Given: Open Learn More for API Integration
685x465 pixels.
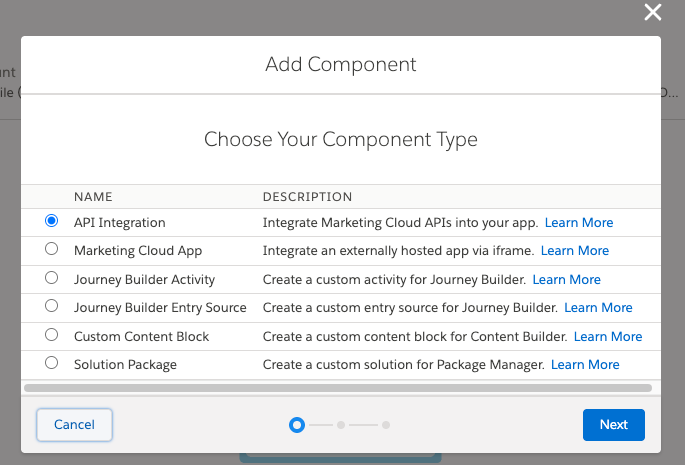Looking at the screenshot, I should 579,222.
